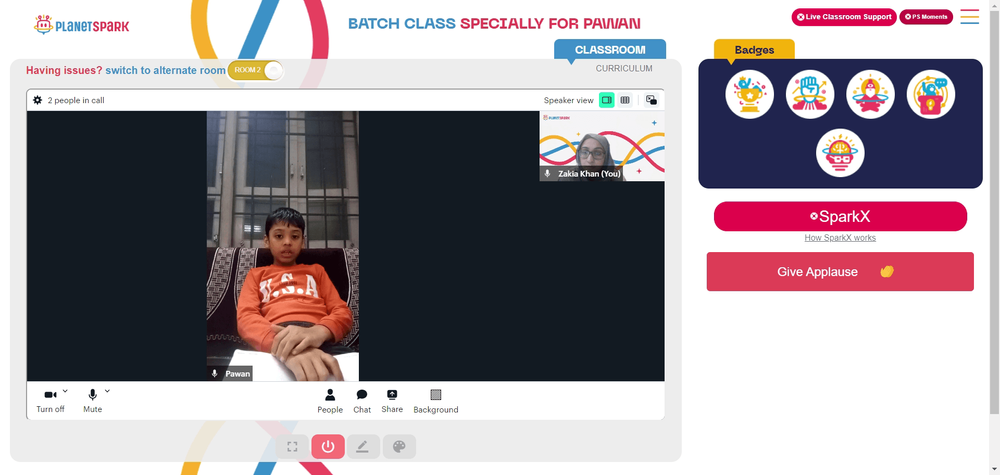Open picture-in-picture popout icon
This screenshot has height=475, width=1000.
(651, 100)
